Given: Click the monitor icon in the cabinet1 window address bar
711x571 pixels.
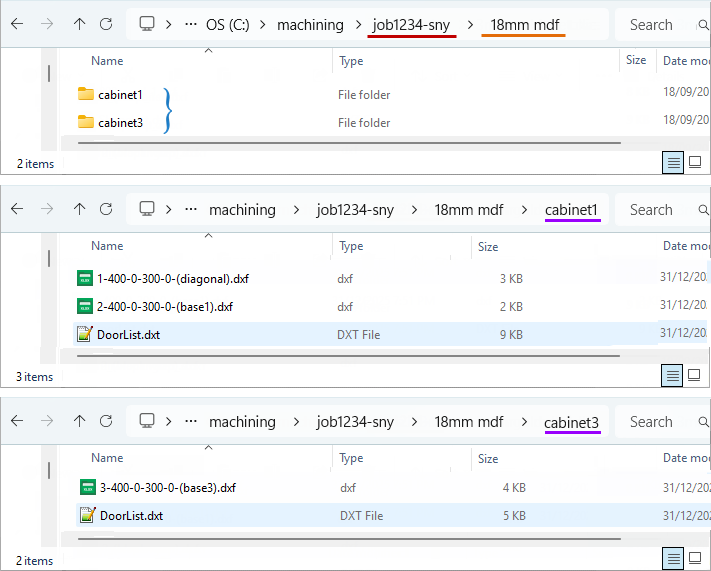Looking at the screenshot, I should point(147,210).
